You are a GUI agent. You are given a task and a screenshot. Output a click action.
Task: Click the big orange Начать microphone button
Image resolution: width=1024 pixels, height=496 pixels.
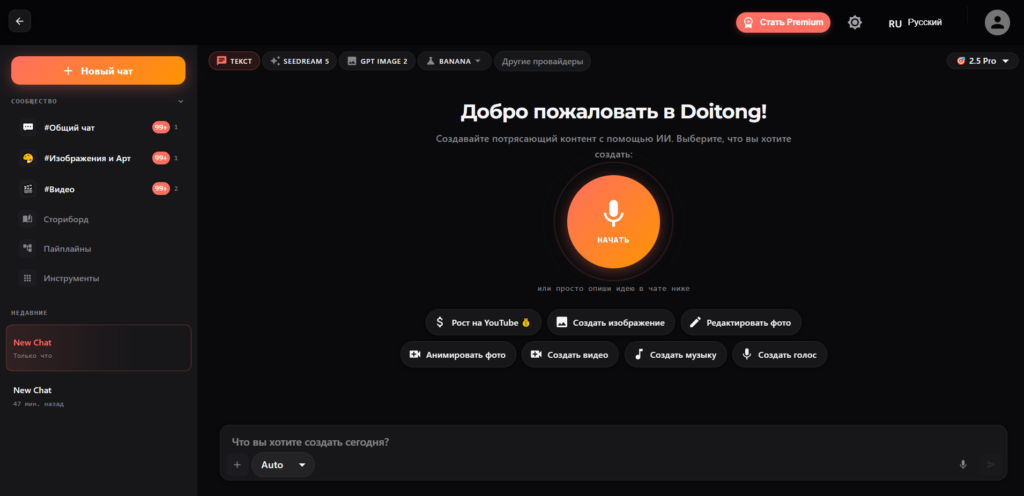click(x=613, y=222)
